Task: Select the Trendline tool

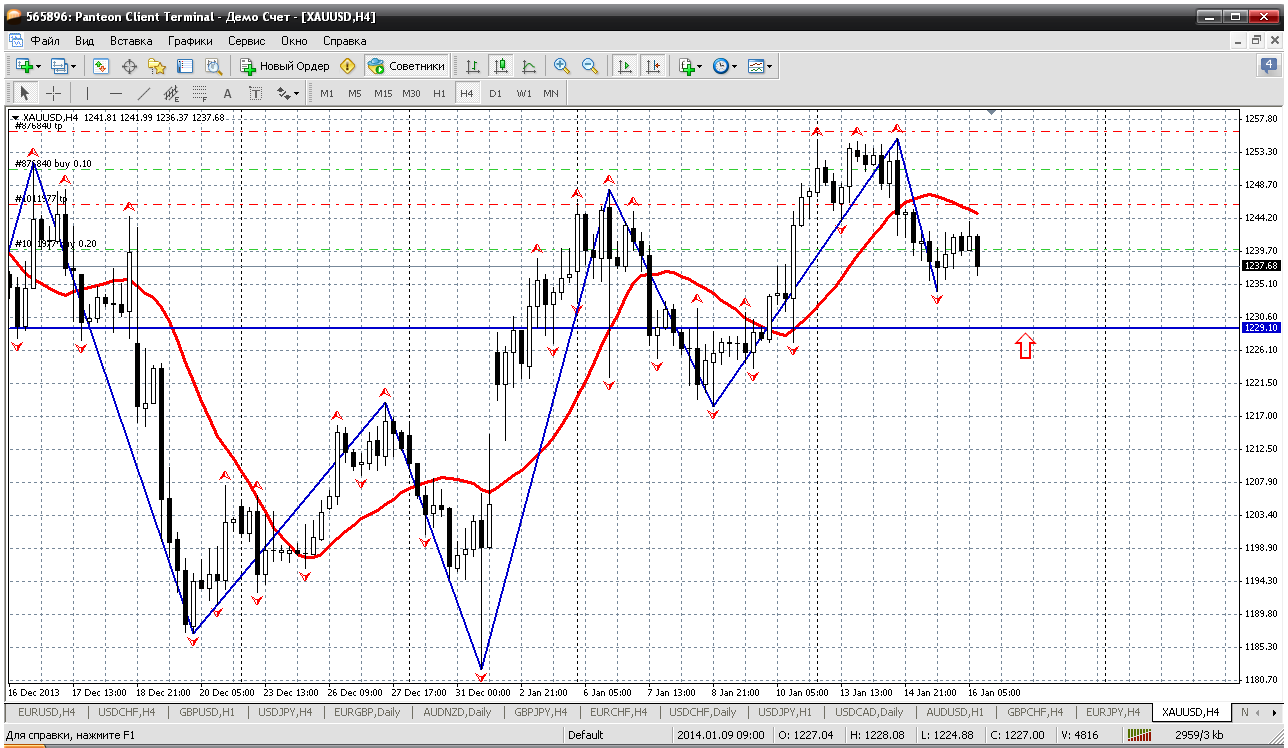Action: click(x=144, y=93)
